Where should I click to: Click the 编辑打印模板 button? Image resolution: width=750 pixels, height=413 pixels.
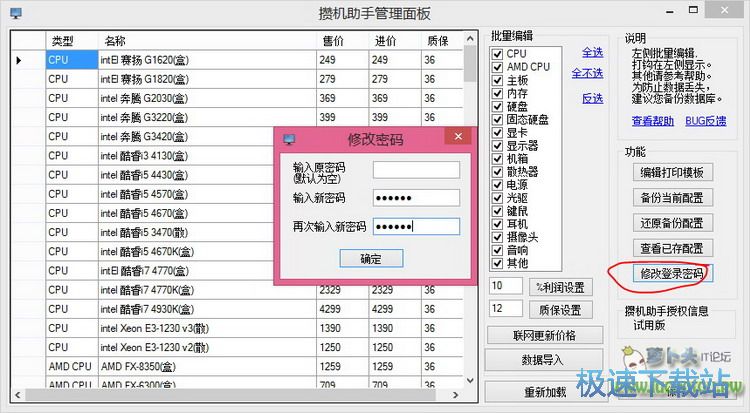click(673, 172)
